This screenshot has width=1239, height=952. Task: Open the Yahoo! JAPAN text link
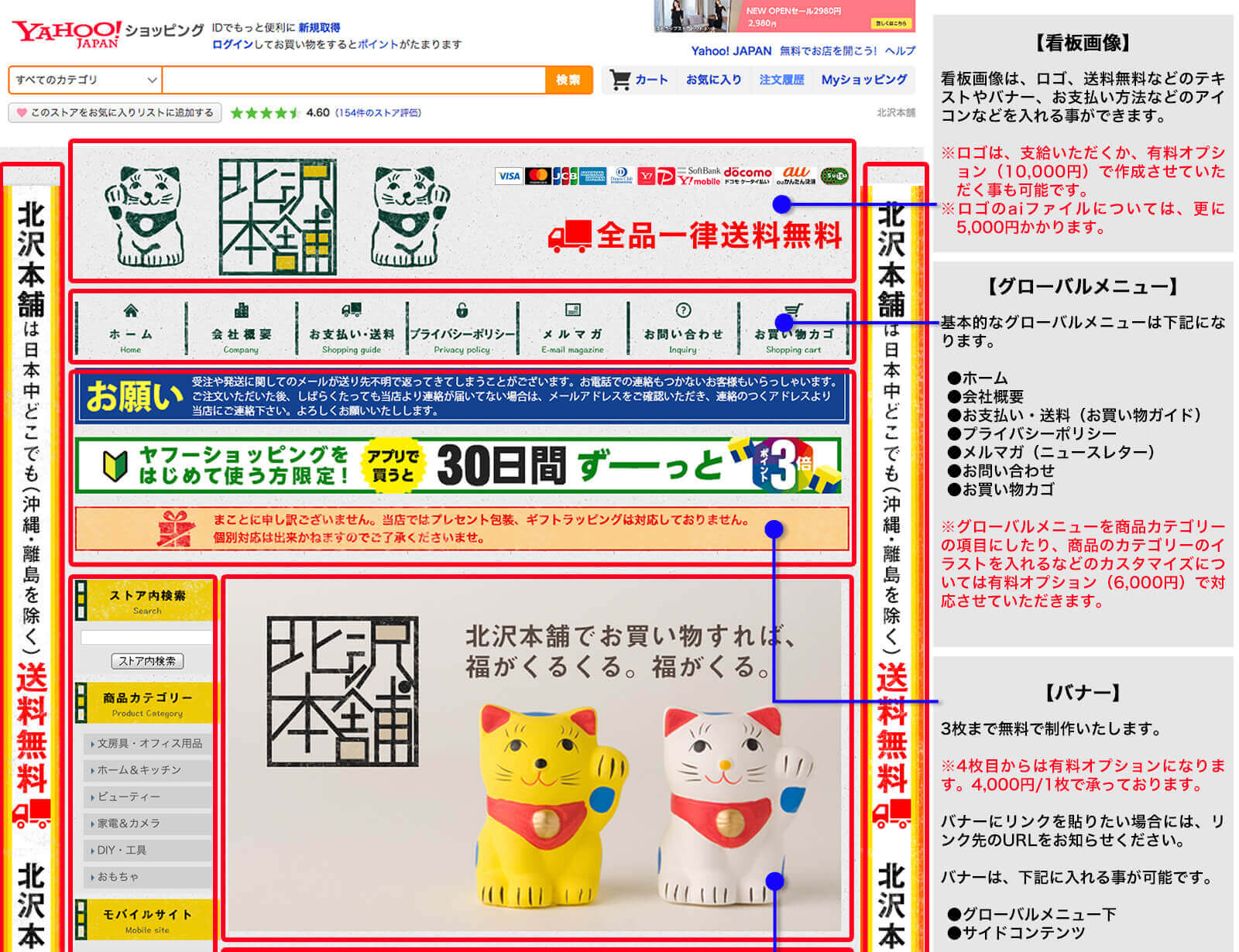click(x=731, y=51)
